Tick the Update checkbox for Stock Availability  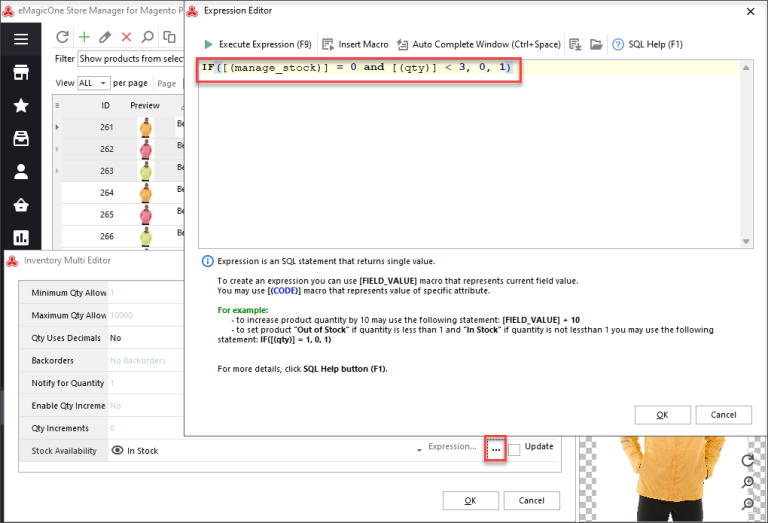514,450
